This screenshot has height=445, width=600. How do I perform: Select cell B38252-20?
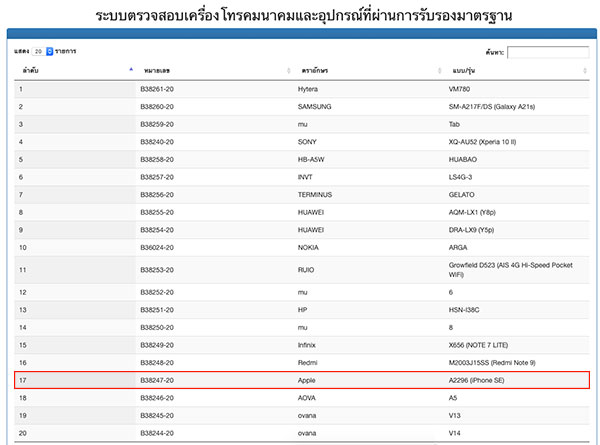pyautogui.click(x=157, y=292)
